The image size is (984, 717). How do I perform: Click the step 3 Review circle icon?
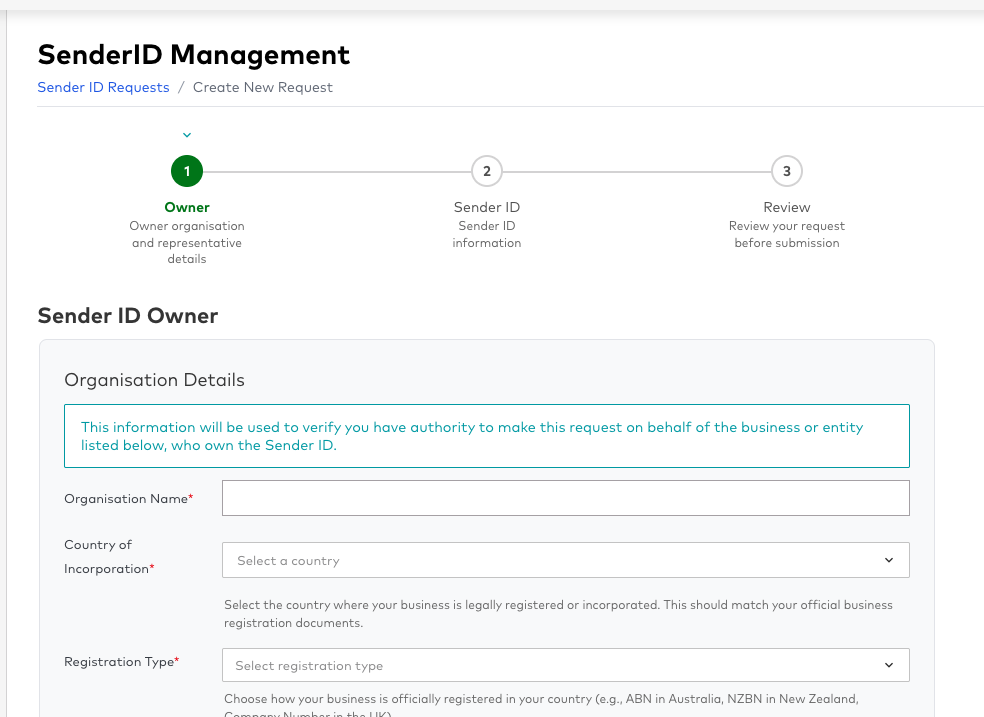point(787,171)
